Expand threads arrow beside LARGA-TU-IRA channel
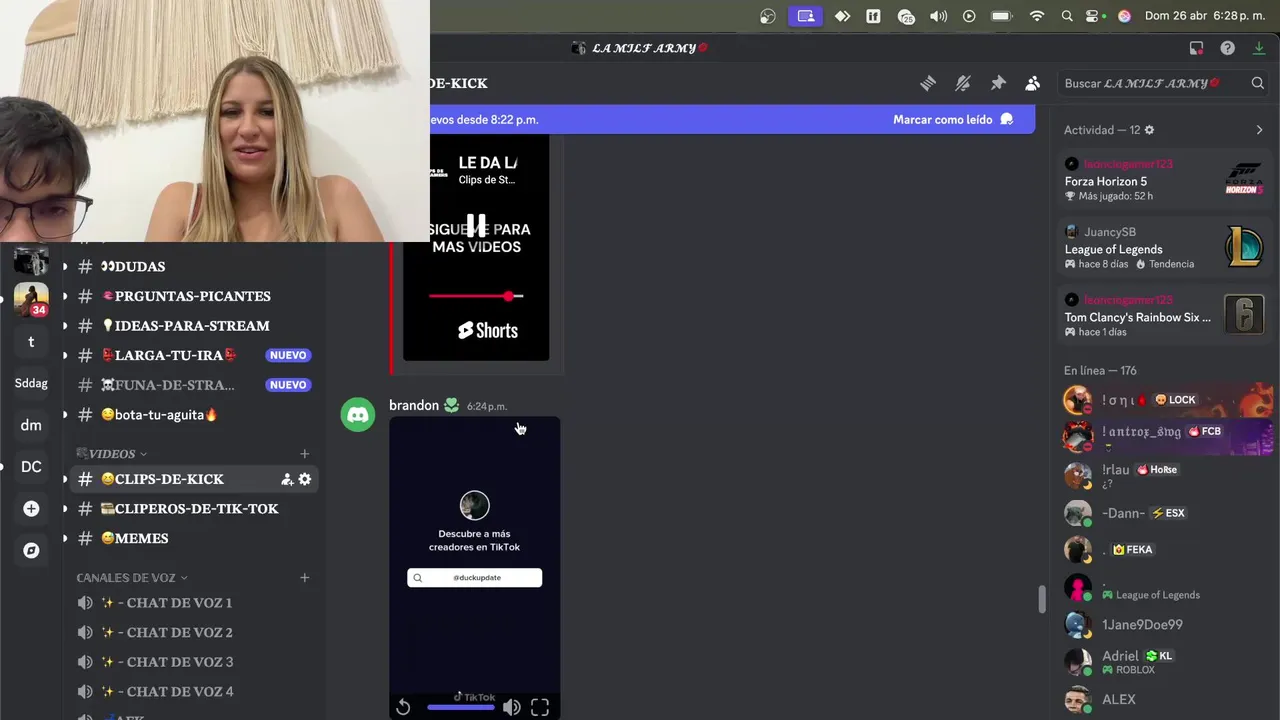The width and height of the screenshot is (1280, 720). (65, 355)
